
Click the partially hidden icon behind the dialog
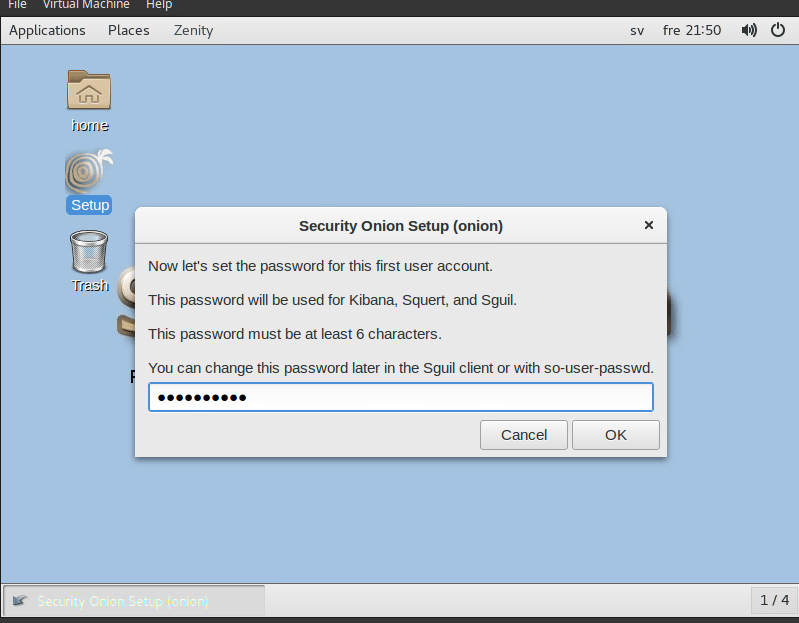click(126, 303)
